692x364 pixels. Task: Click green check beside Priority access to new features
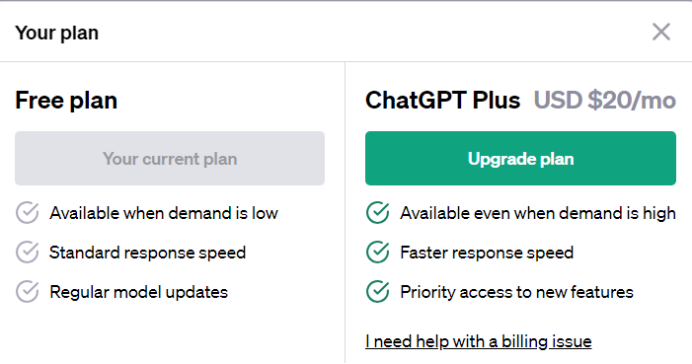click(x=378, y=291)
